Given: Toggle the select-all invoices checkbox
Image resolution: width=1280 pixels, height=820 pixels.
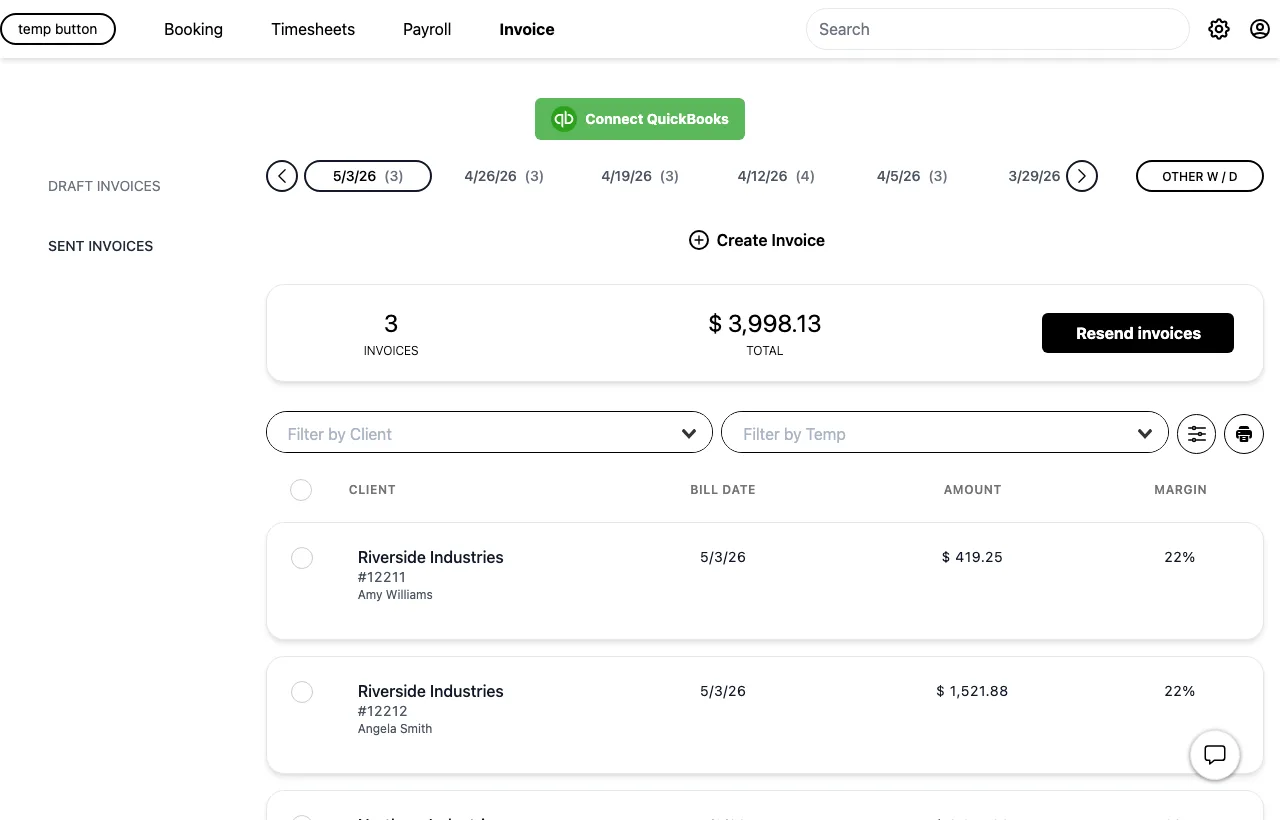Looking at the screenshot, I should [301, 490].
